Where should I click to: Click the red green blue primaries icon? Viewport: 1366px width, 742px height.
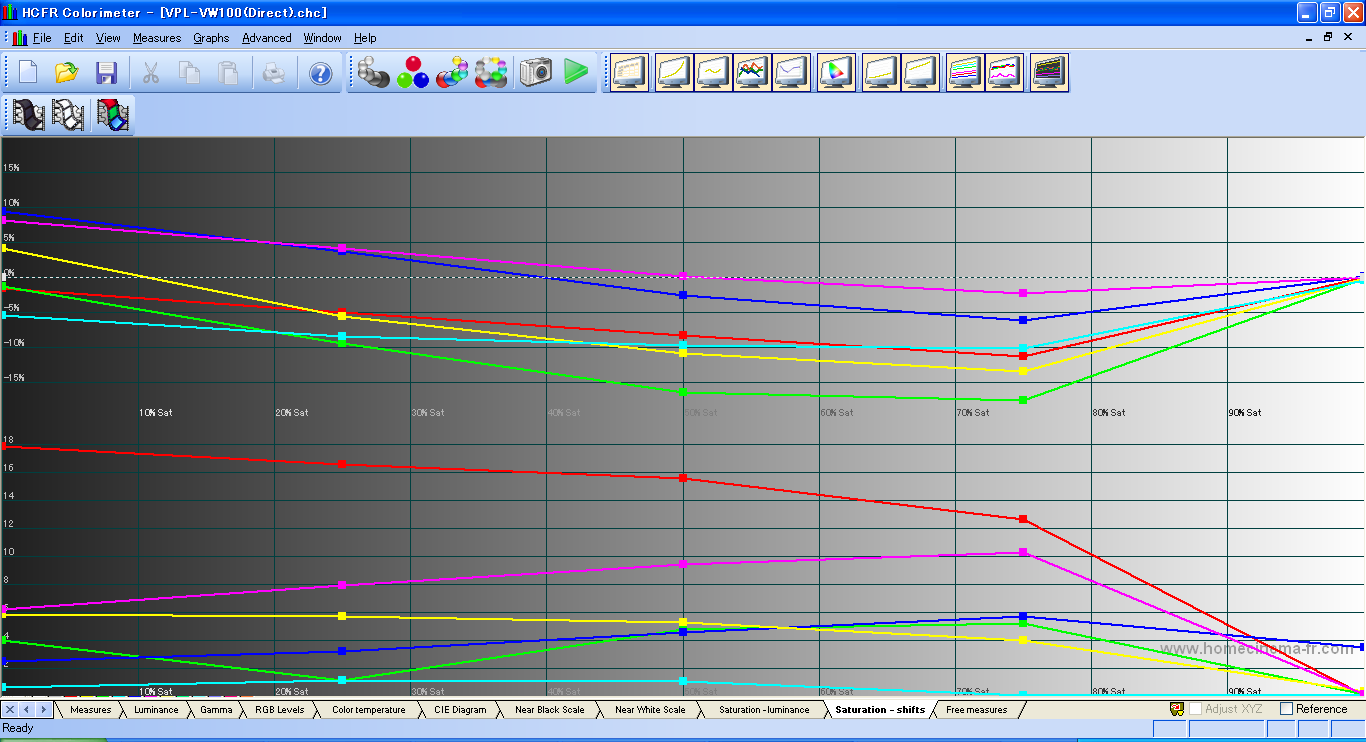[412, 73]
